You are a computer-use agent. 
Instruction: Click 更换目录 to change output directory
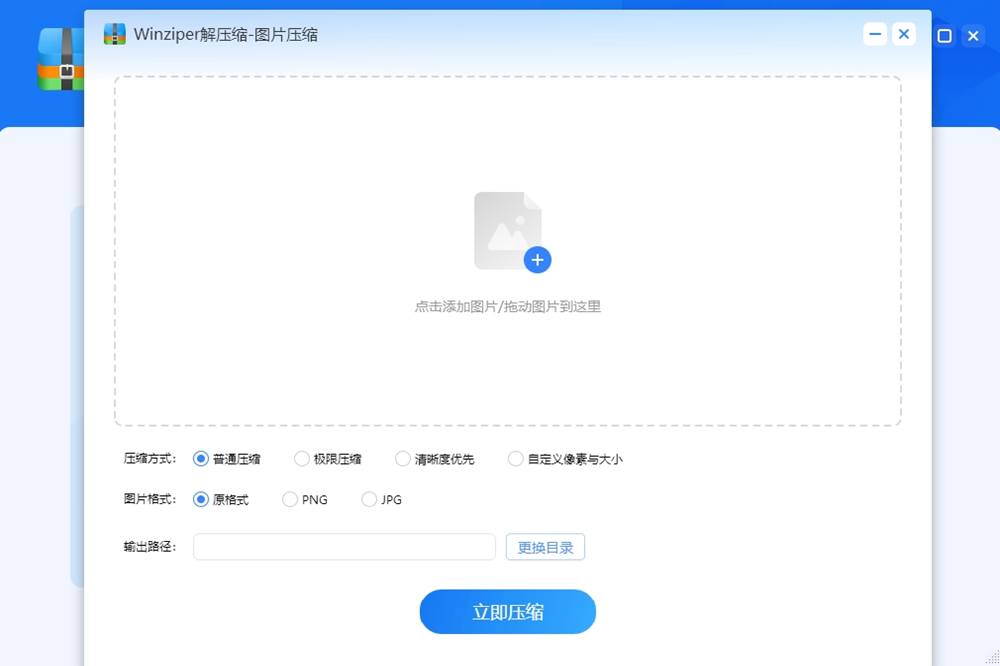coord(545,546)
